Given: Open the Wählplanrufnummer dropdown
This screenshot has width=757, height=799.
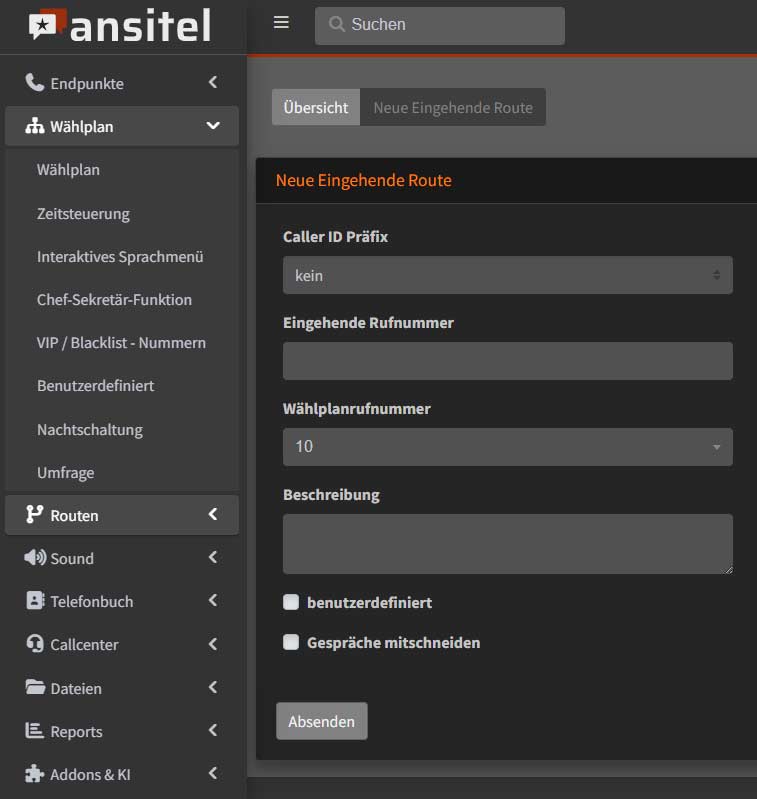Looking at the screenshot, I should point(508,447).
